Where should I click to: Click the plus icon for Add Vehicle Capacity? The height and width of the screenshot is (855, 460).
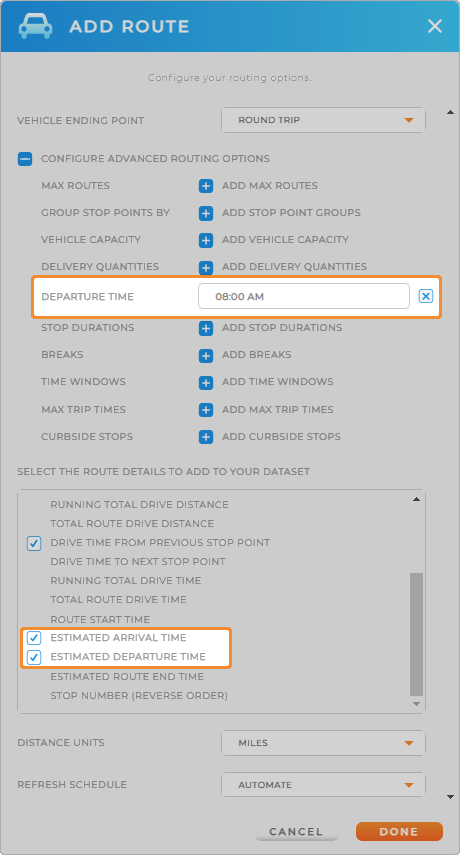205,240
